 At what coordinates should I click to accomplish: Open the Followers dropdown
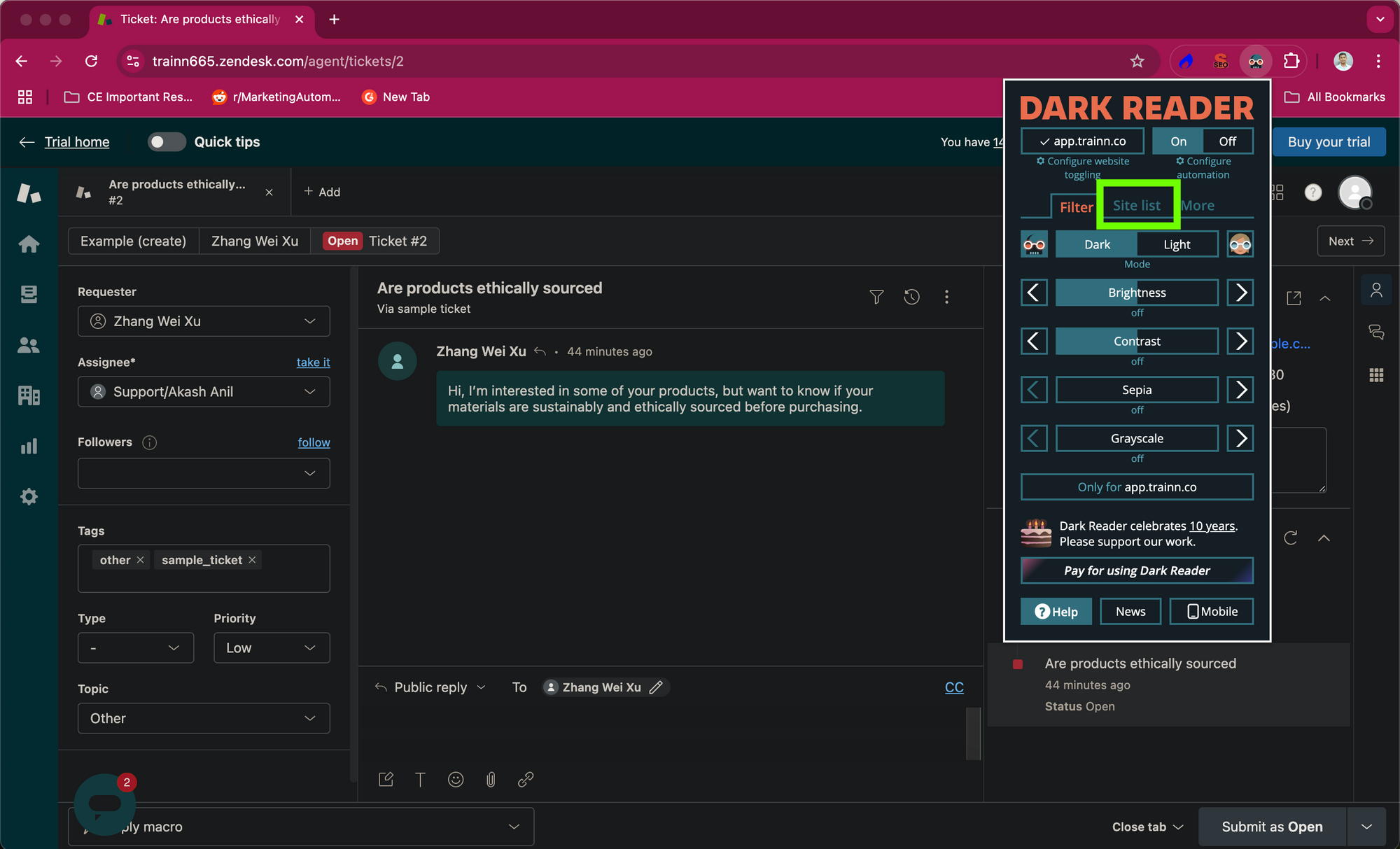click(204, 473)
